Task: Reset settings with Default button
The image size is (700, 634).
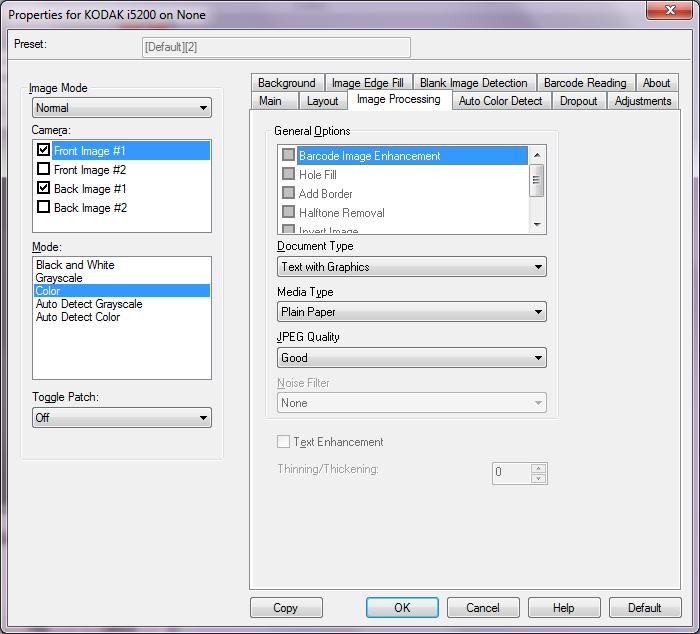Action: tap(645, 608)
